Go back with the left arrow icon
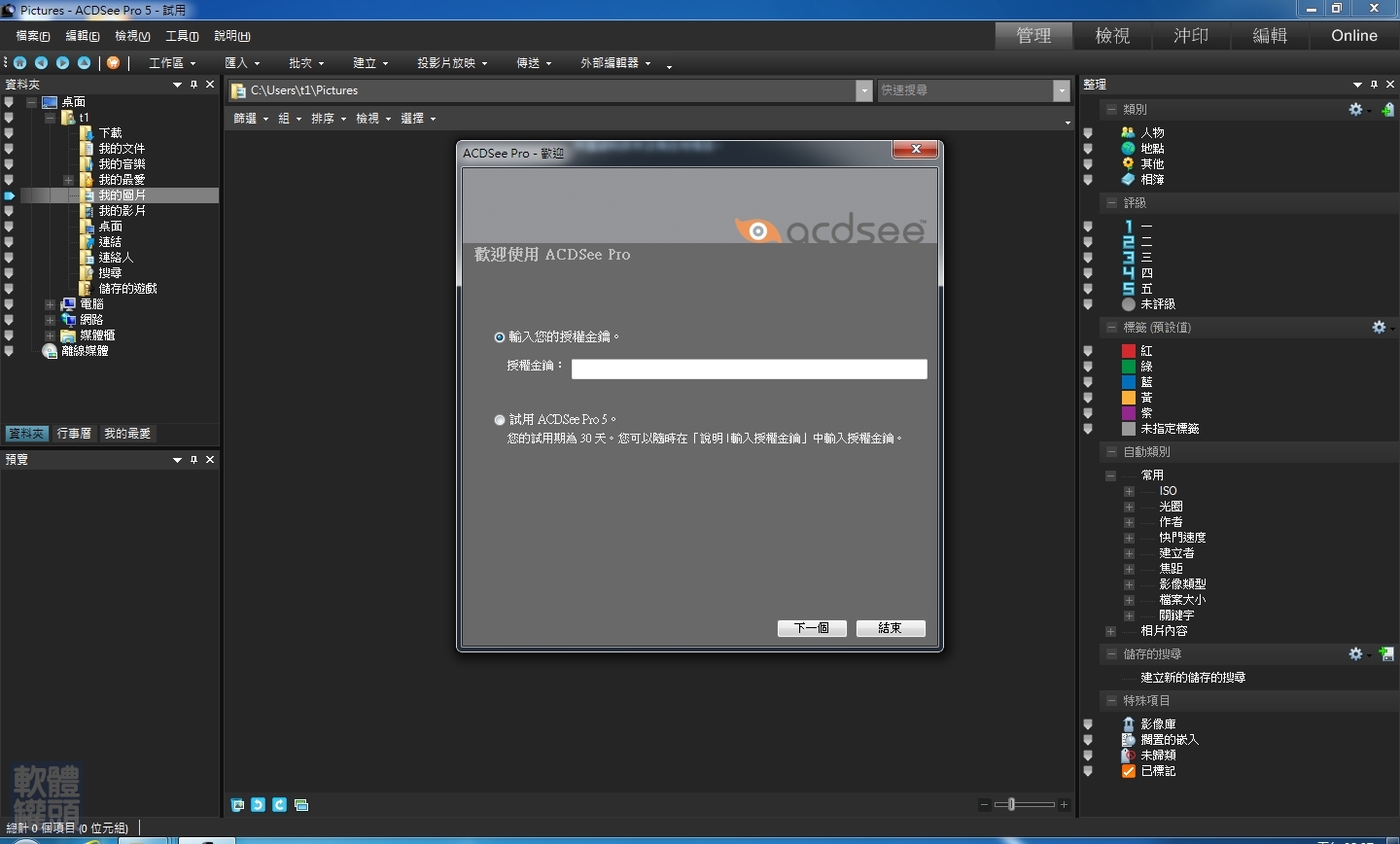This screenshot has width=1400, height=844. click(41, 62)
